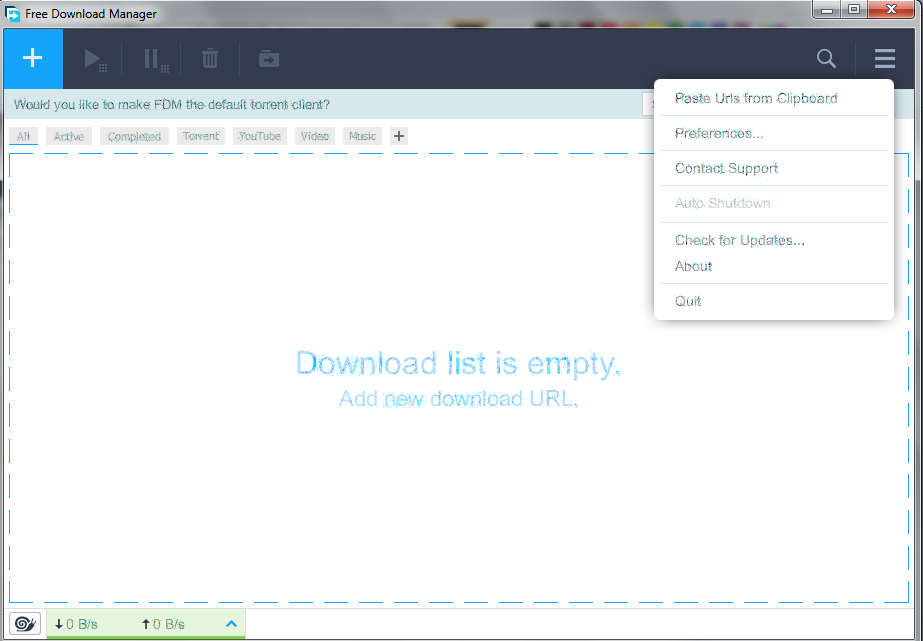Click the blue plus Add download button
Screen dimensions: 923x641
(x=33, y=58)
